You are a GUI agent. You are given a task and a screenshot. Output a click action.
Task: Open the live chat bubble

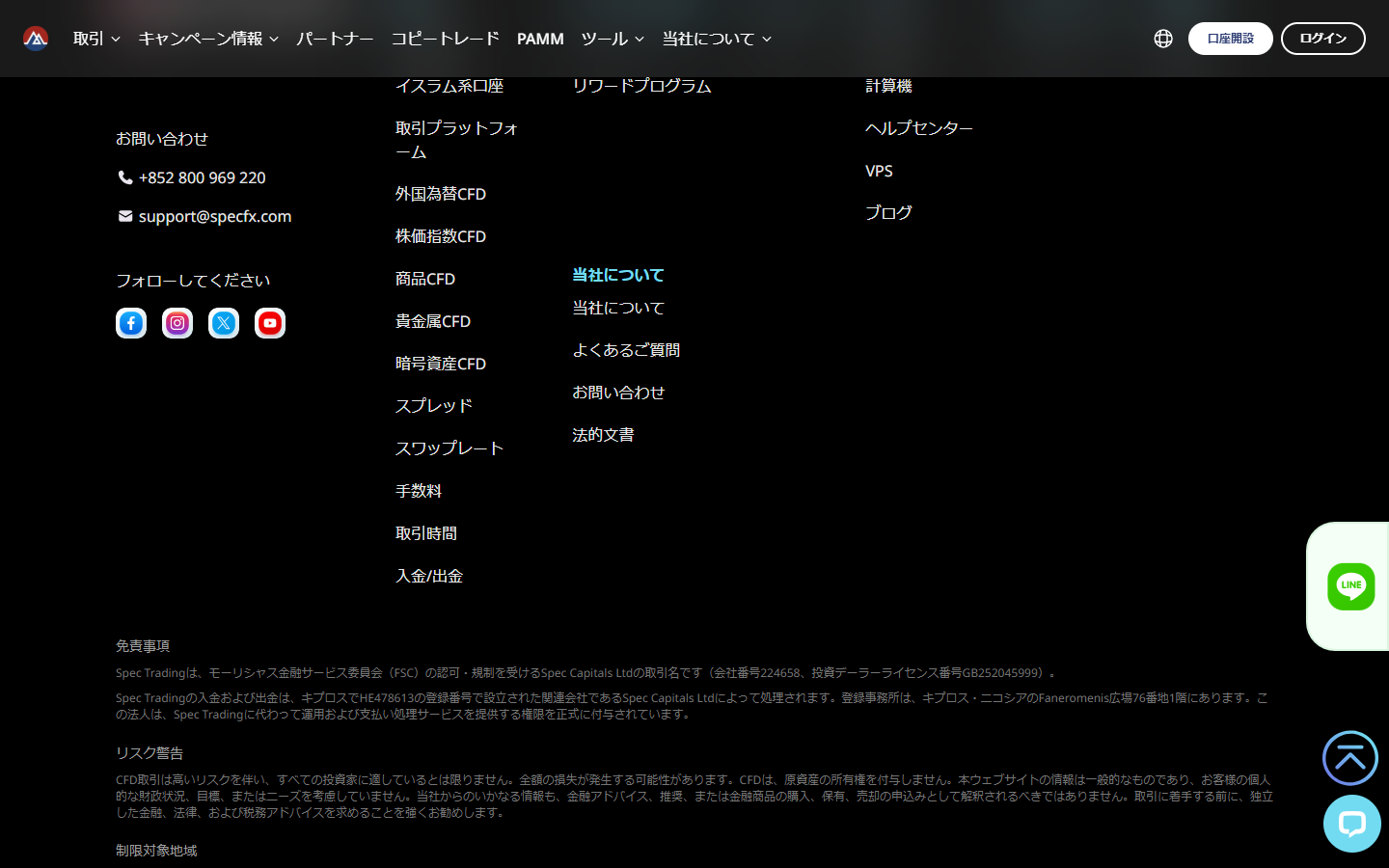pos(1351,824)
